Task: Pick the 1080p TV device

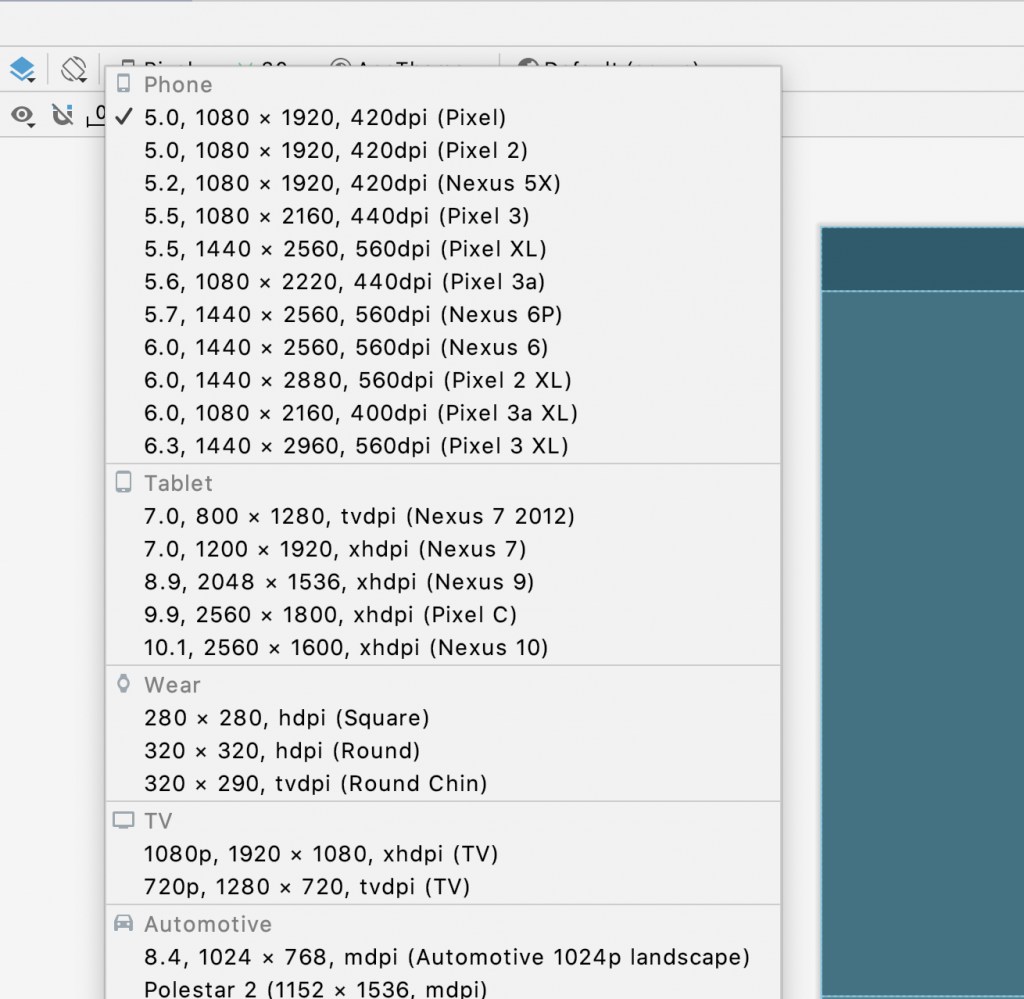Action: (443, 854)
